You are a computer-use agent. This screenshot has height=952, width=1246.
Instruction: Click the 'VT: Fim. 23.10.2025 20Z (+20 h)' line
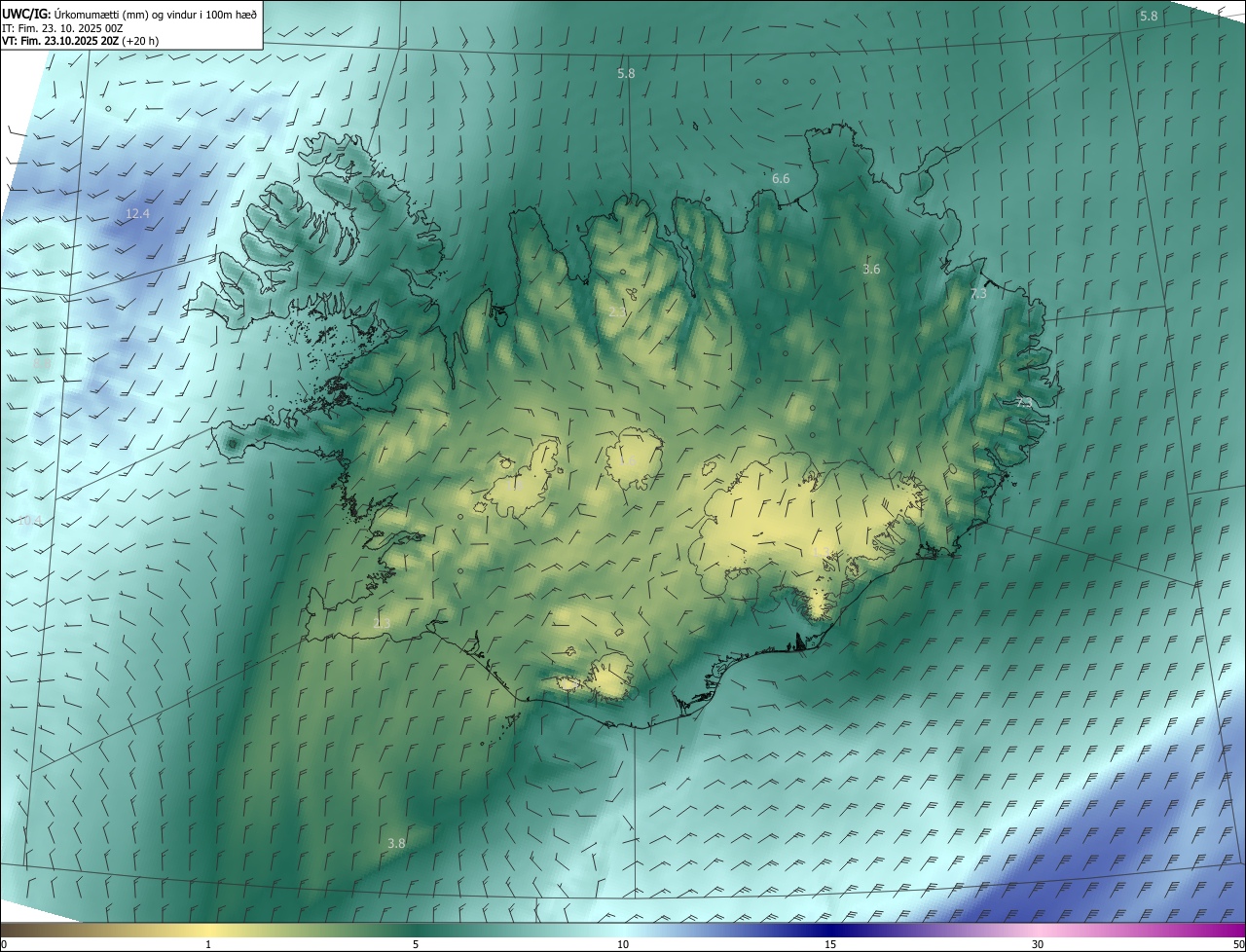(x=81, y=41)
